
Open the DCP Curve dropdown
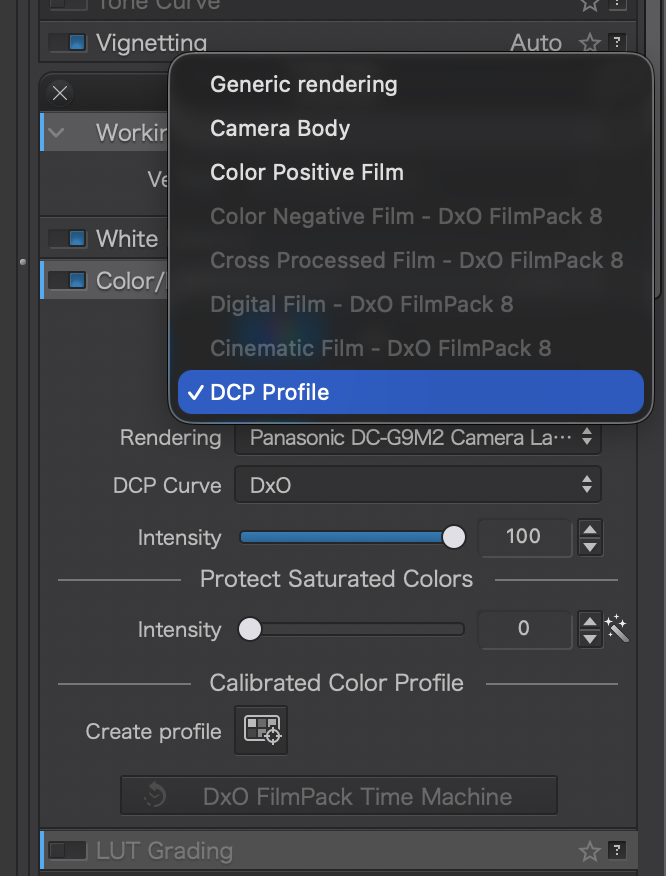pos(418,485)
